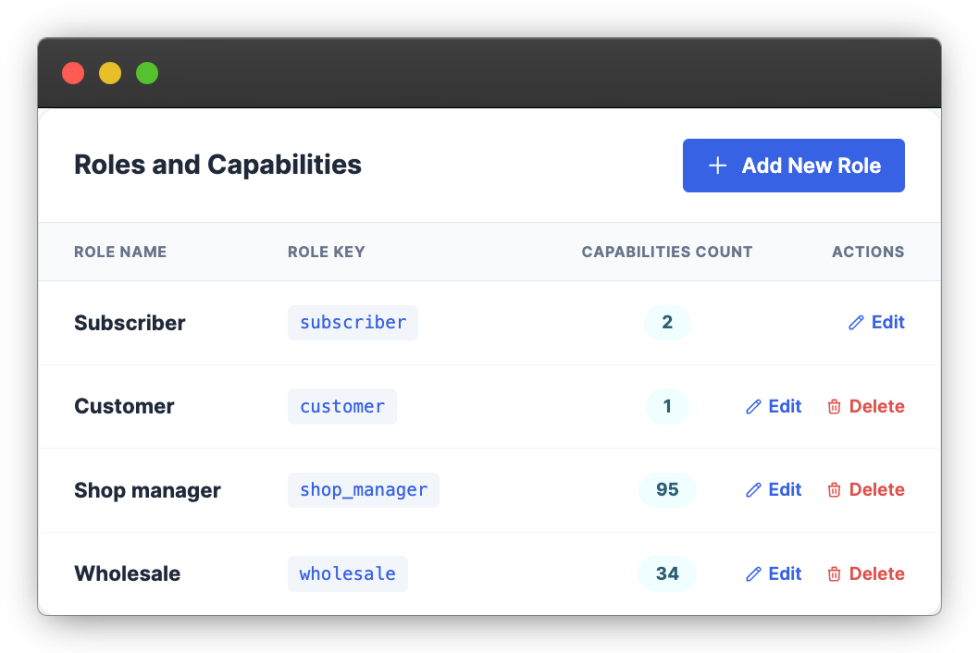Close the window with red button
Screen dimensions: 979x653
point(73,73)
